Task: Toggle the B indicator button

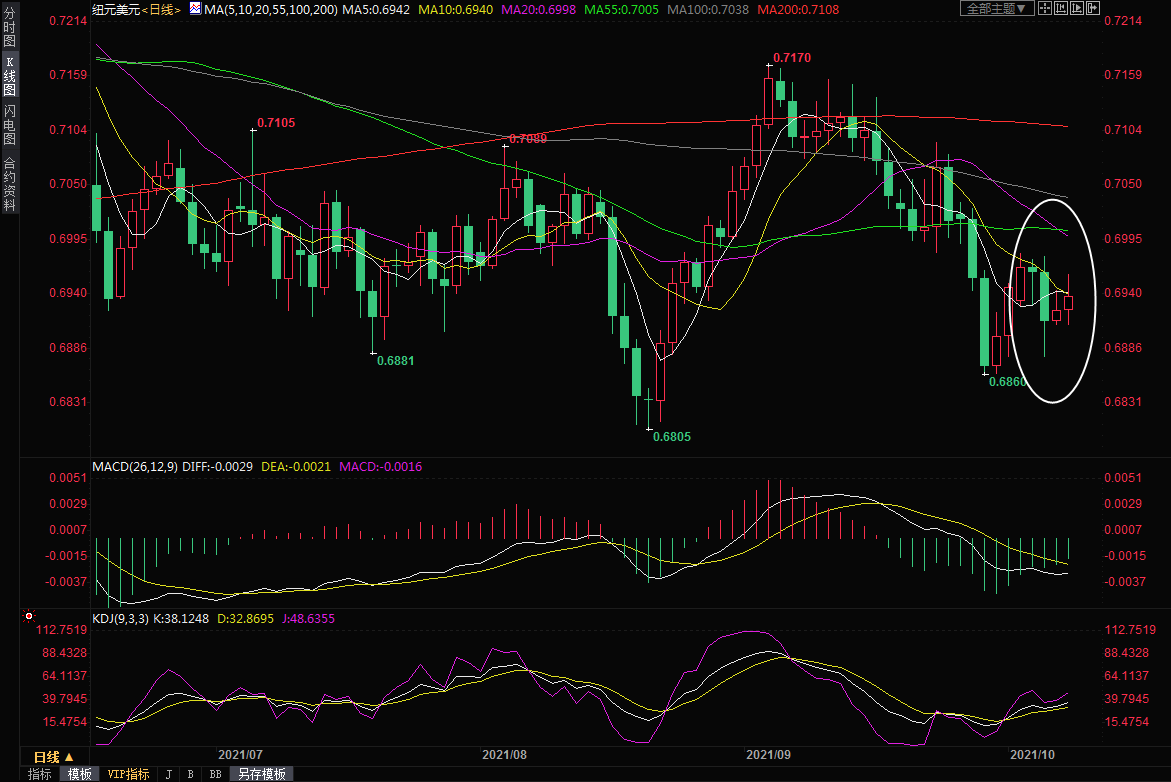Action: (x=190, y=774)
